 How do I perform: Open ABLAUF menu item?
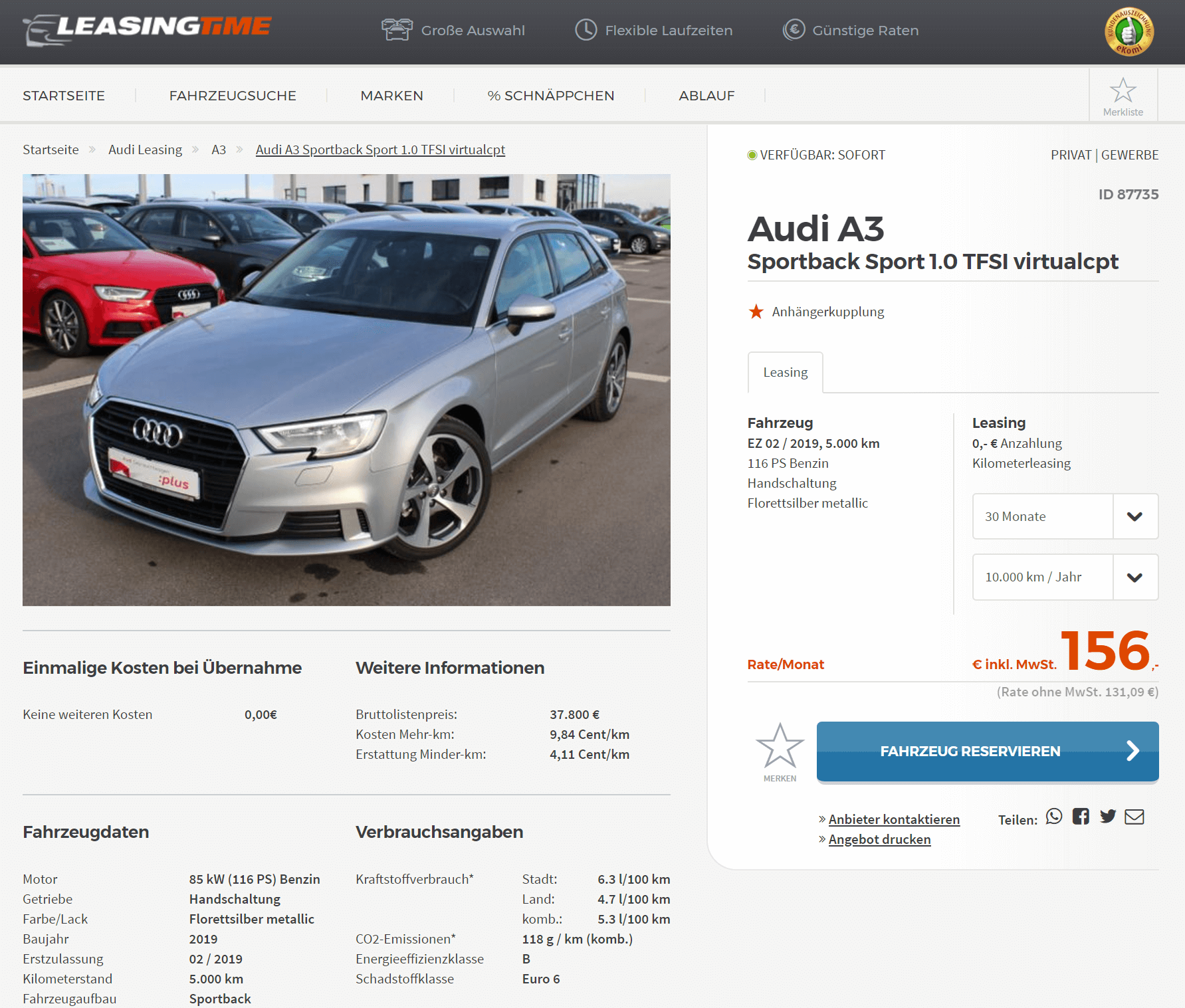click(706, 96)
